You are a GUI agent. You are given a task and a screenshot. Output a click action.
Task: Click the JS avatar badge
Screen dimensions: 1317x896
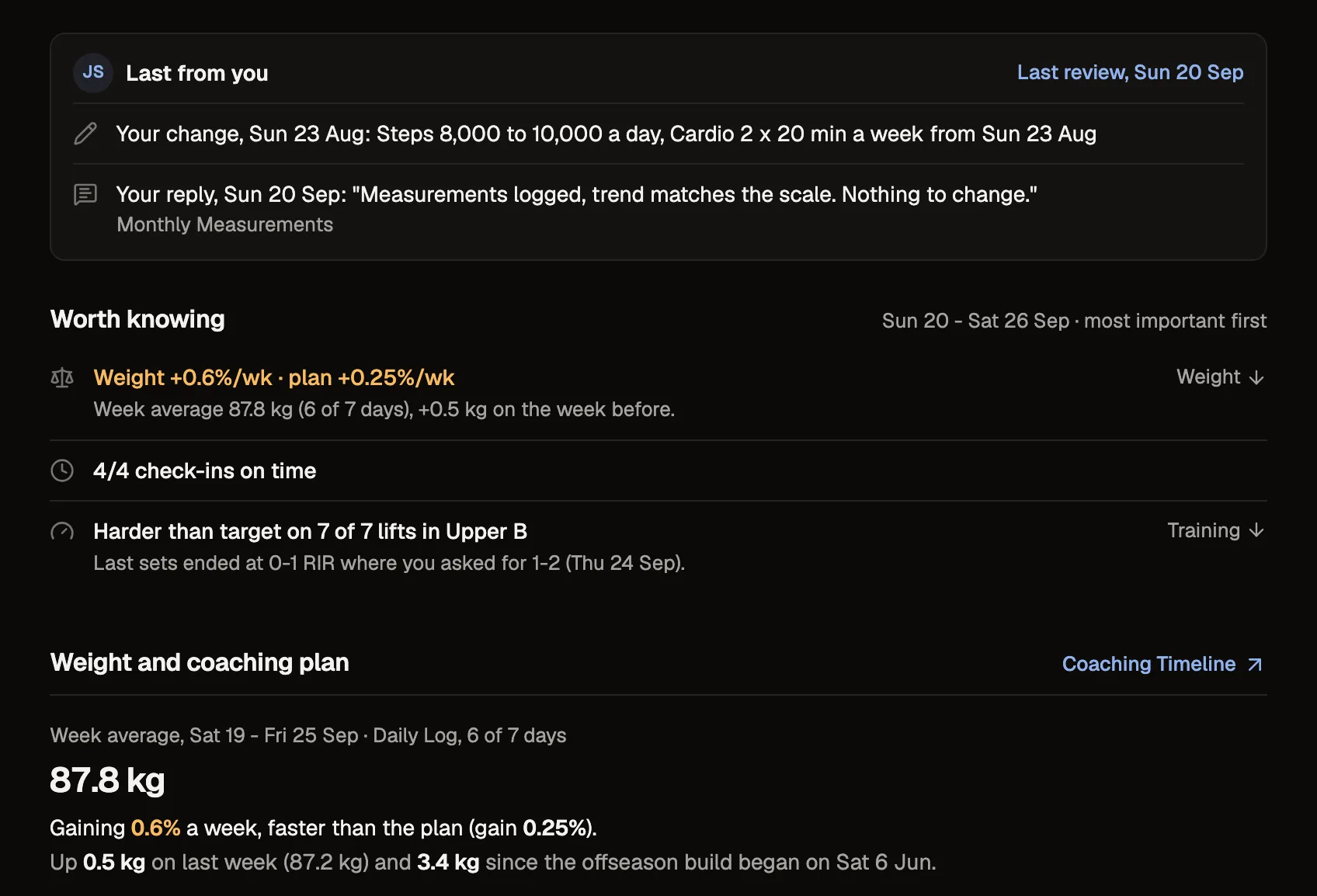[93, 72]
